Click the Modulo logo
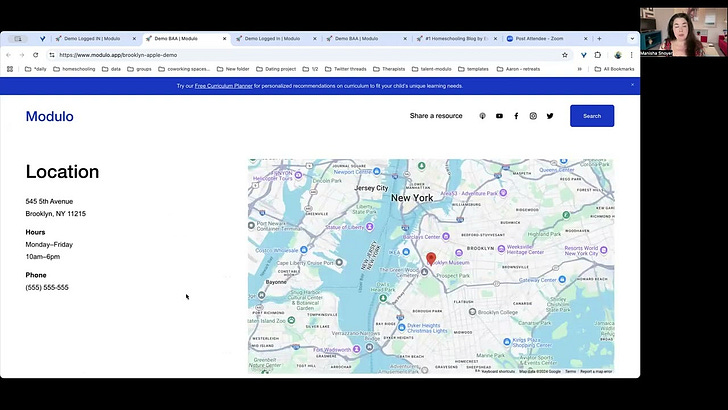The width and height of the screenshot is (728, 410). coord(50,116)
